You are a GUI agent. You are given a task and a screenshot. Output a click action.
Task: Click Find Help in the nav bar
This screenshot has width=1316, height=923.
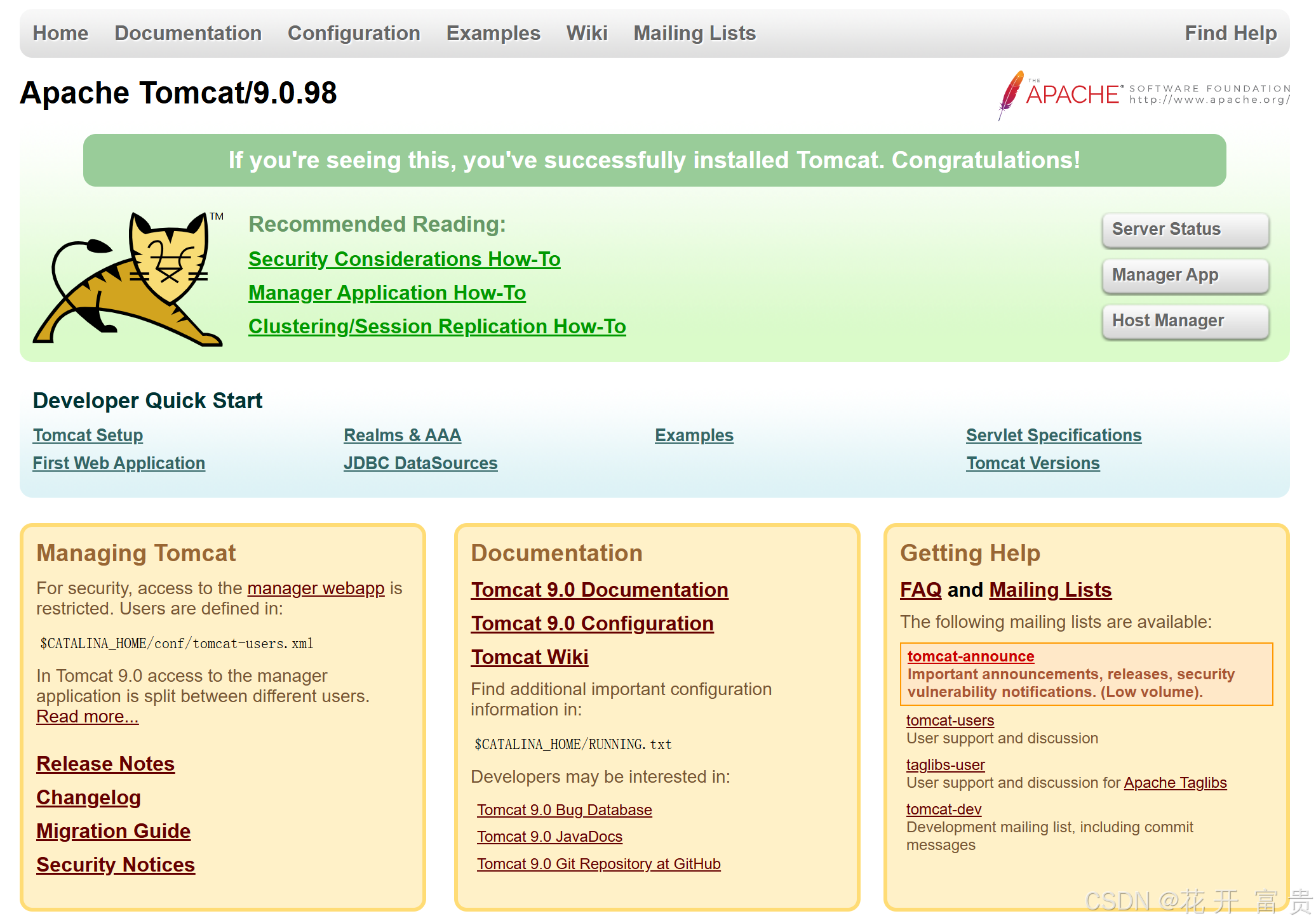[x=1230, y=33]
